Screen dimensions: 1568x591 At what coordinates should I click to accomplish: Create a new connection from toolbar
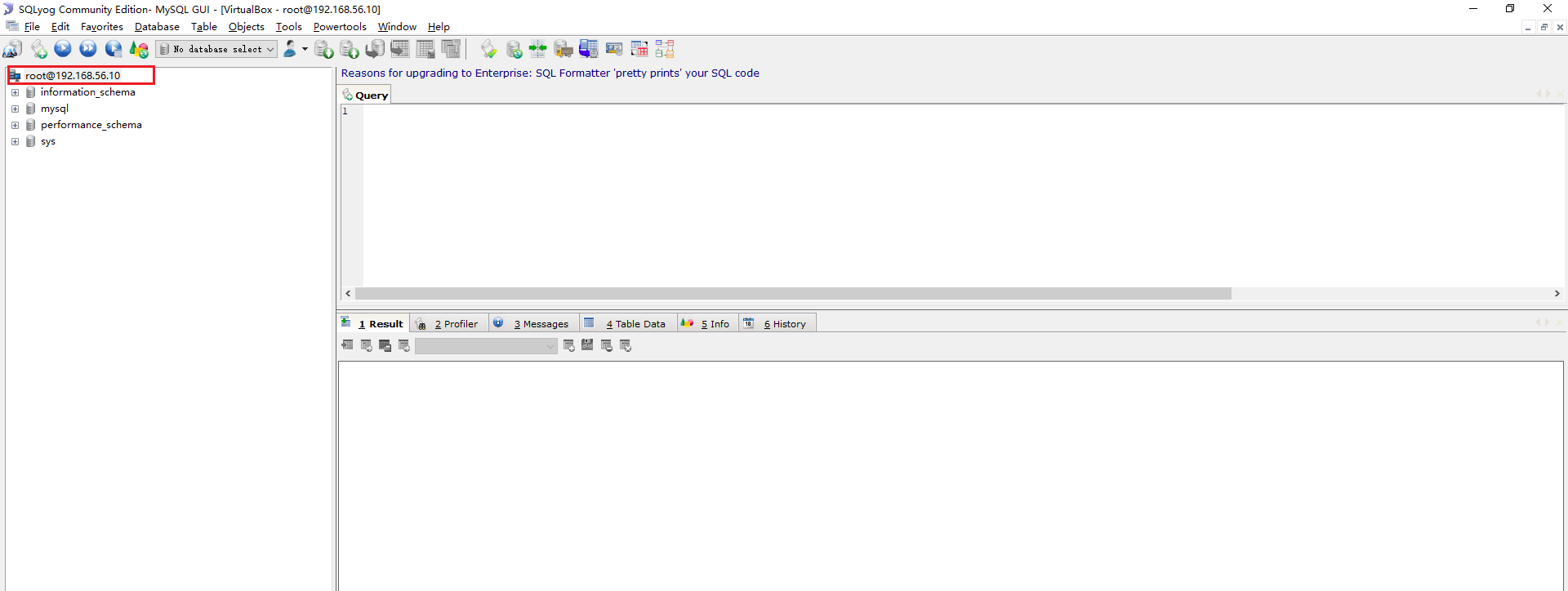[x=12, y=49]
